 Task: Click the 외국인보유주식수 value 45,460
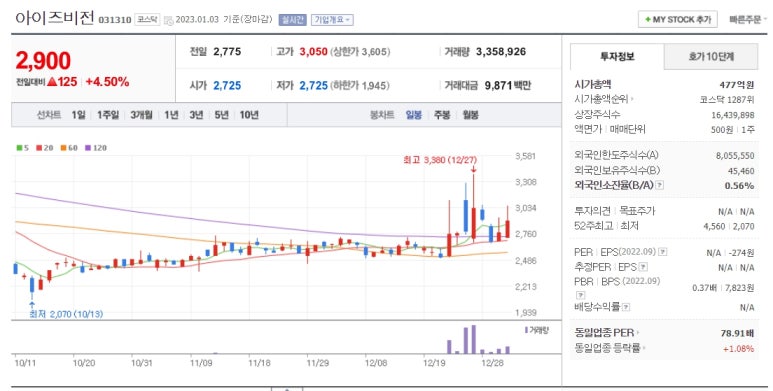click(741, 171)
